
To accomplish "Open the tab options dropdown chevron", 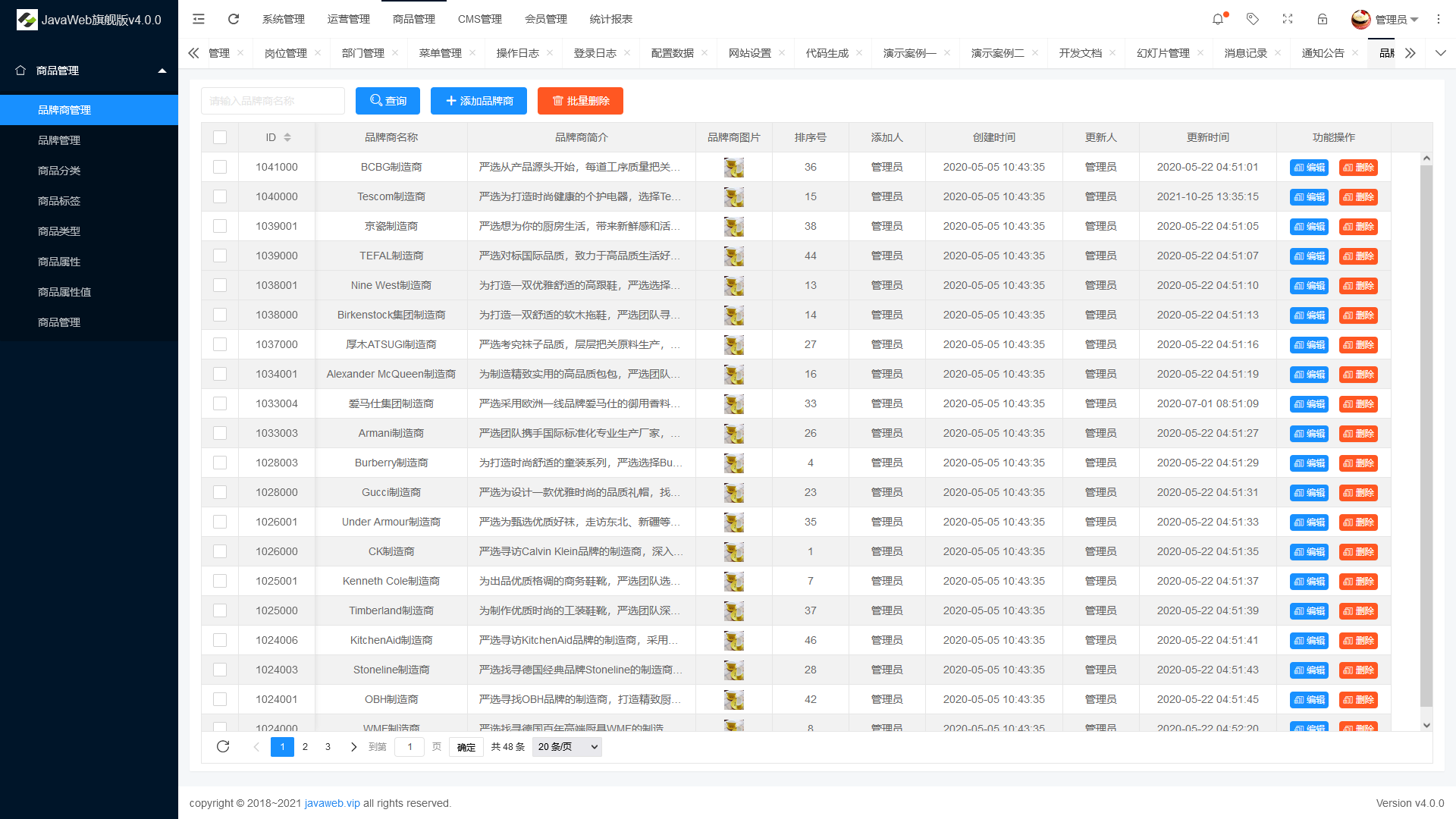I will [x=1441, y=53].
